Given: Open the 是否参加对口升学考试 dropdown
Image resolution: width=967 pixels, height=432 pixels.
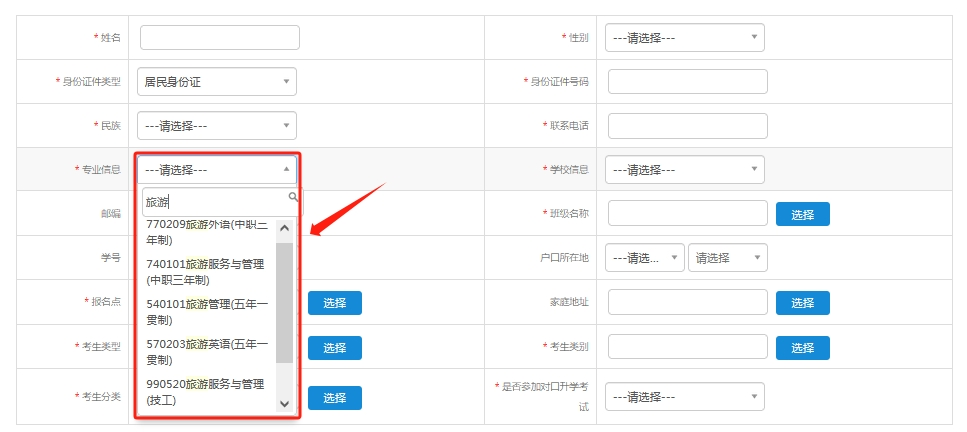Looking at the screenshot, I should (x=685, y=396).
